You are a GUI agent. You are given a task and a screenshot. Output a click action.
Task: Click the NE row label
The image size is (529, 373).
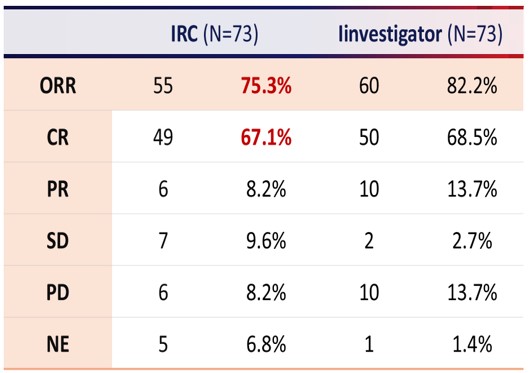pos(58,344)
